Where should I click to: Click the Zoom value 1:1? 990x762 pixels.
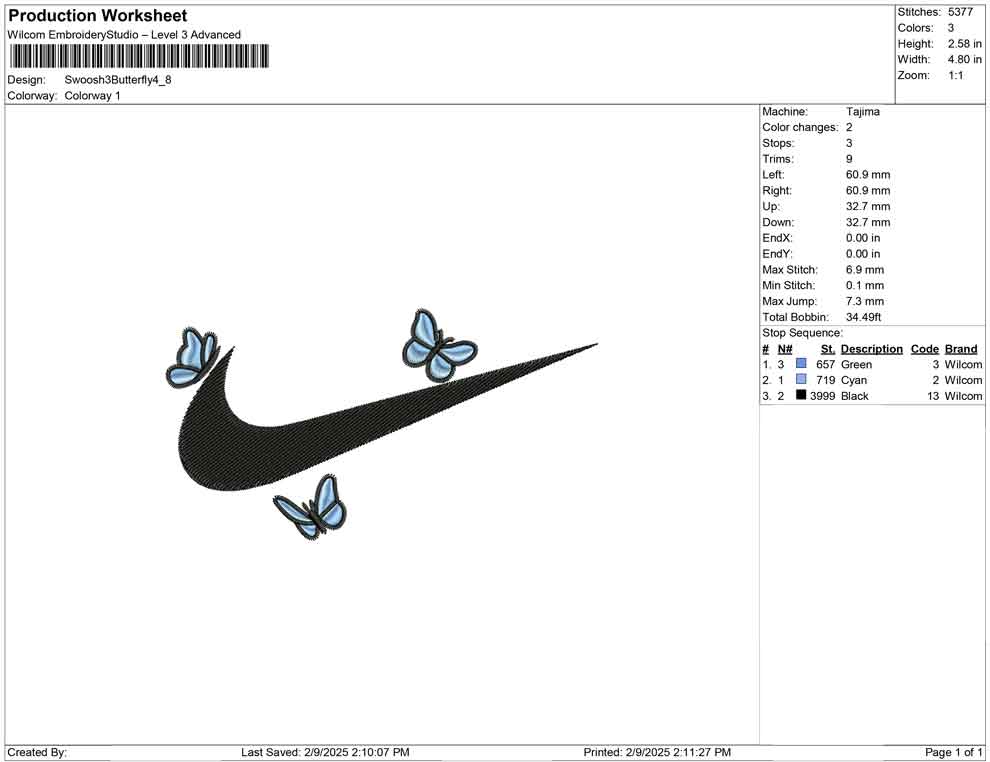pos(956,75)
